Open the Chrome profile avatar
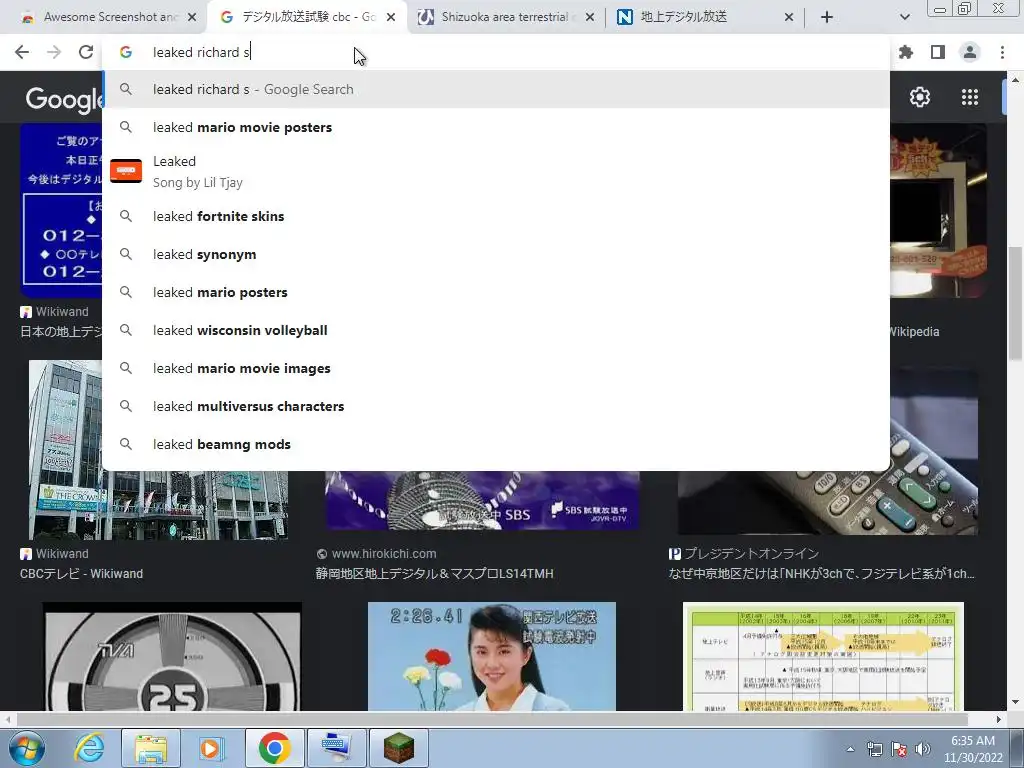 click(x=970, y=52)
